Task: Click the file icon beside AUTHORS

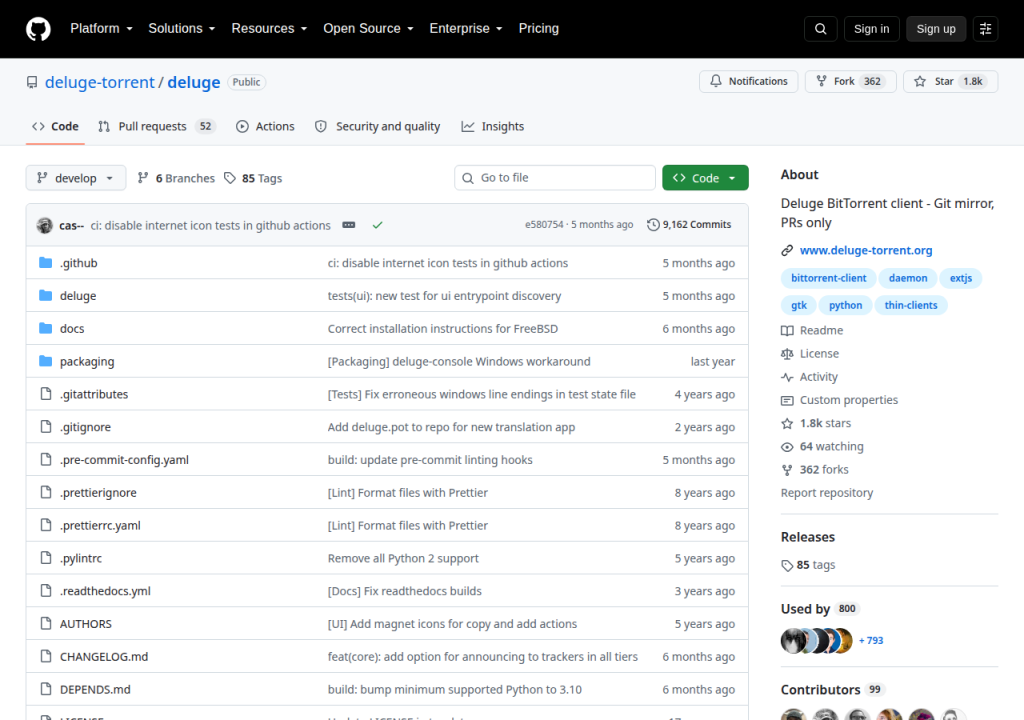Action: coord(46,623)
